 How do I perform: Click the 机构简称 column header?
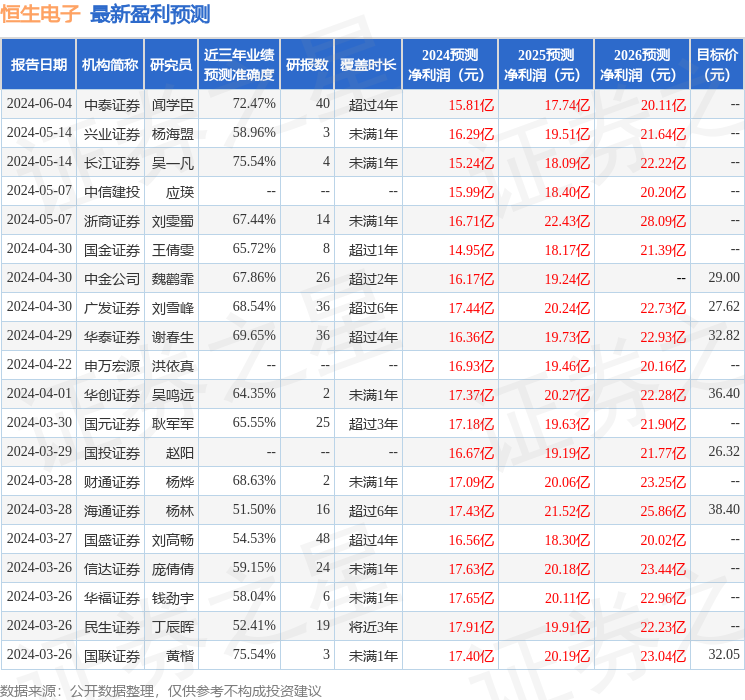pyautogui.click(x=110, y=65)
